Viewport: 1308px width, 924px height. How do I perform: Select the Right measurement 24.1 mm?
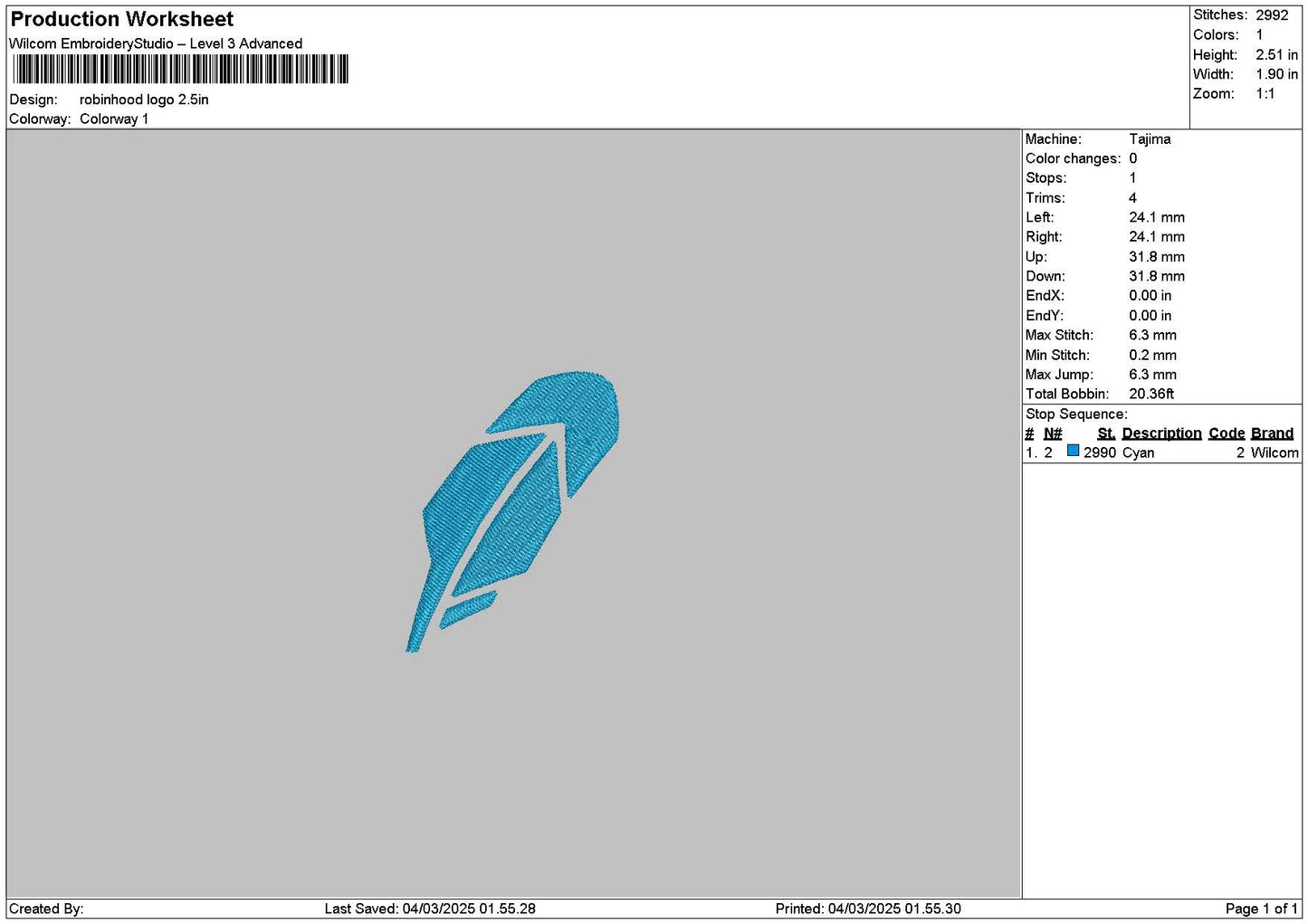(1157, 236)
